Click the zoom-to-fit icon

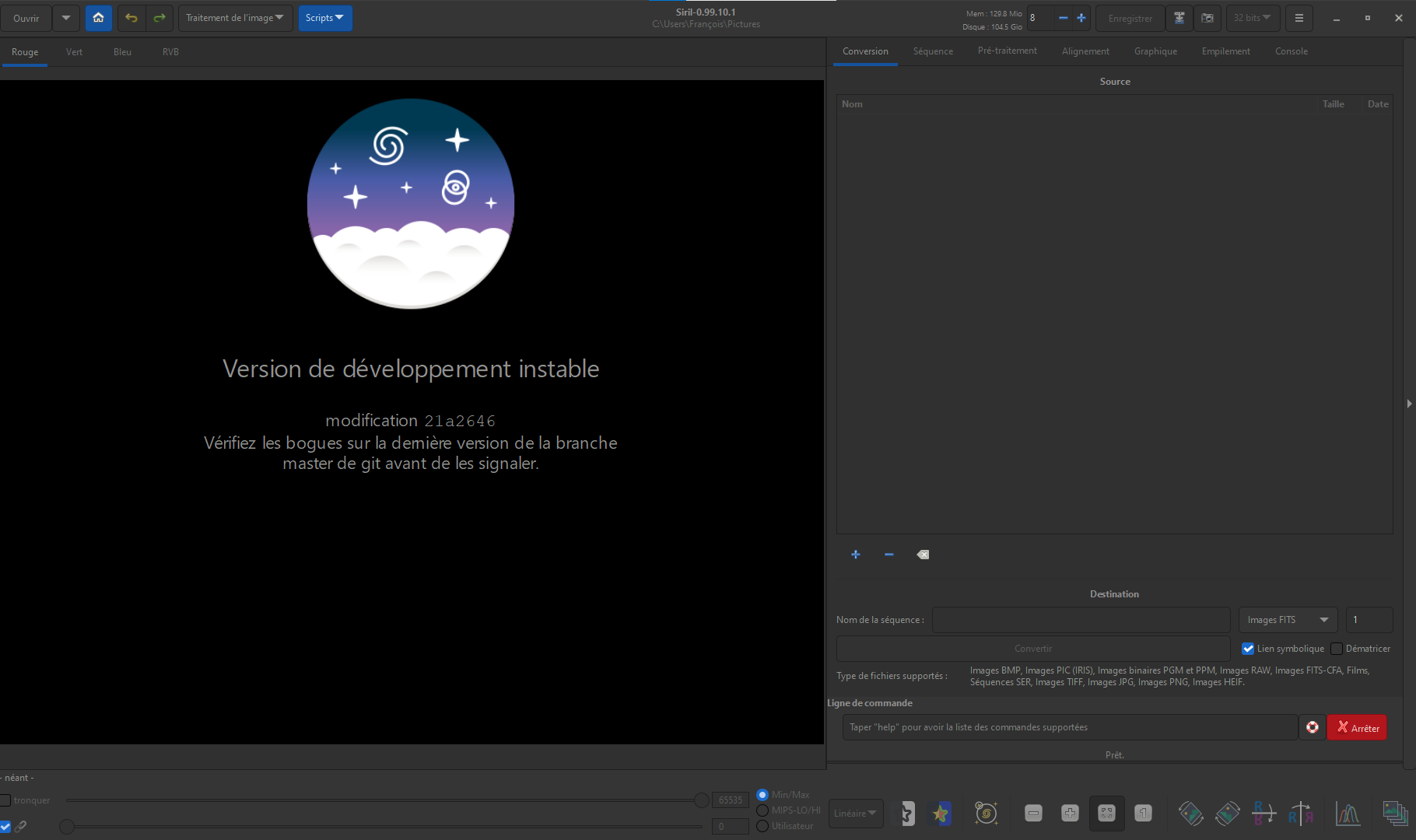coord(1106,814)
